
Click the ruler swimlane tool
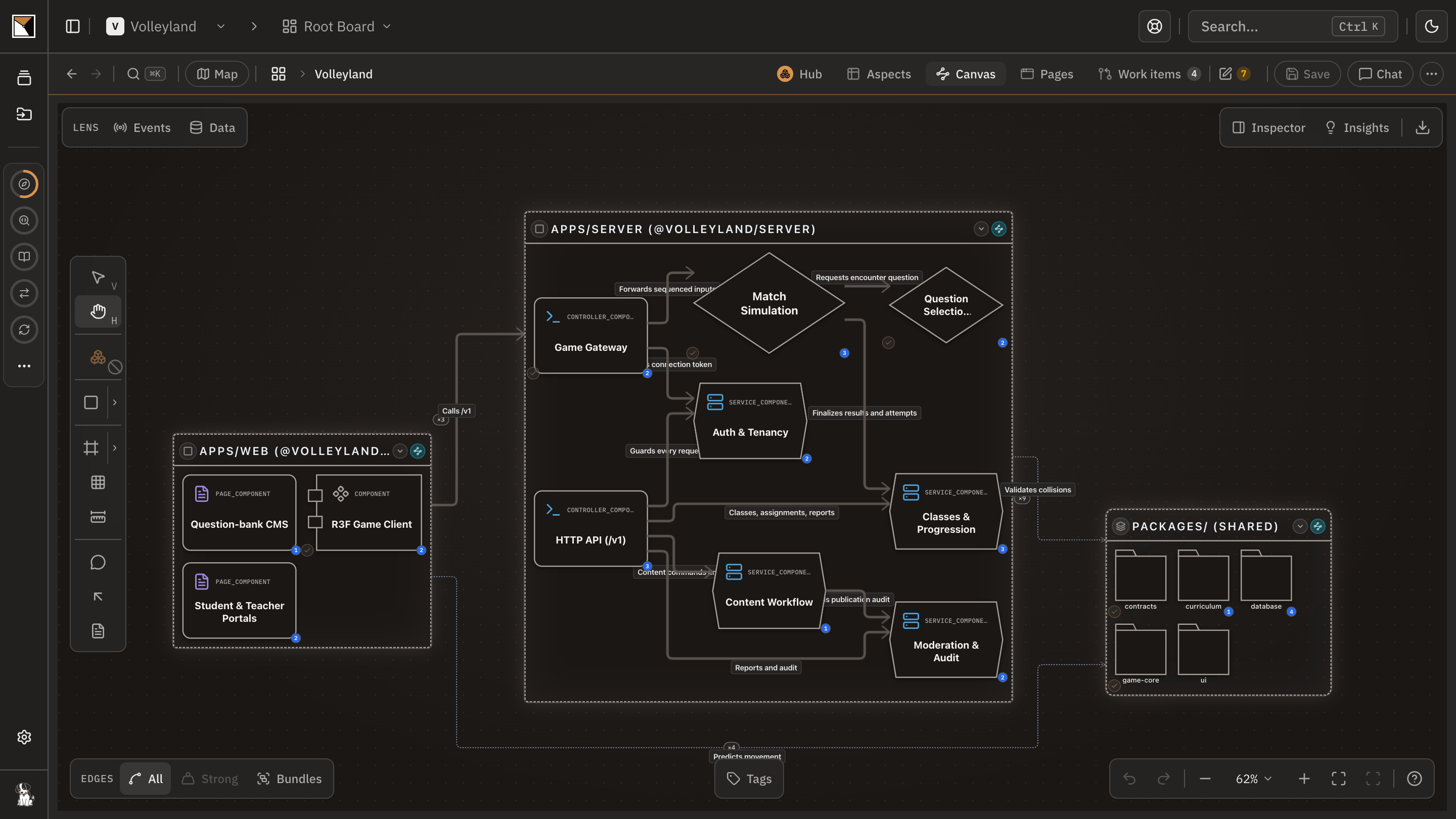pos(98,517)
